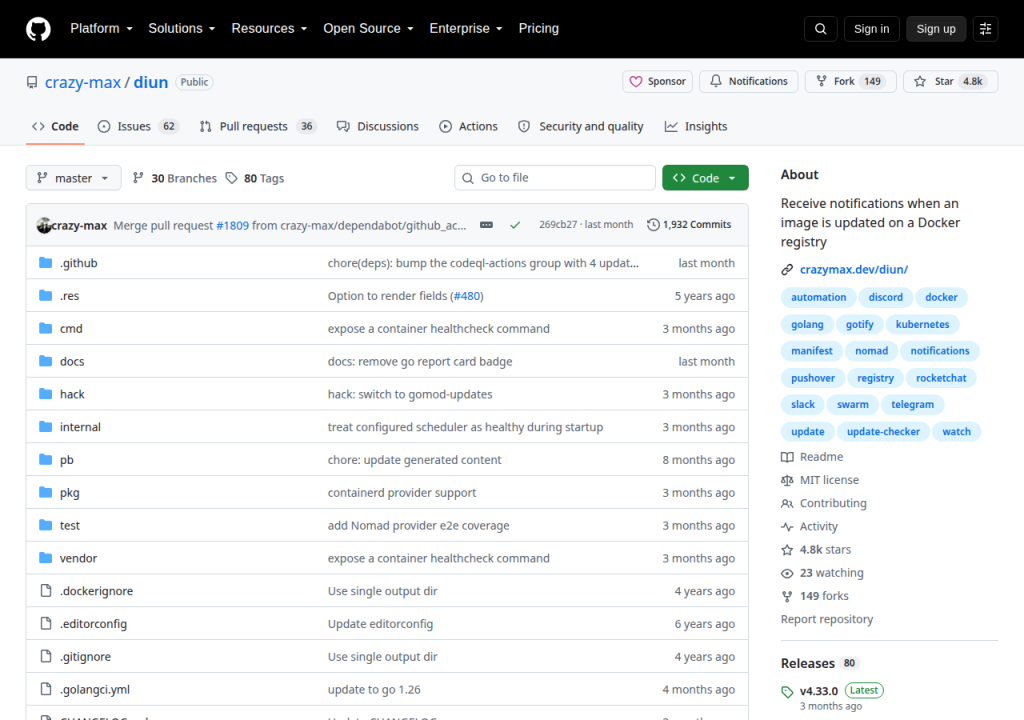Open the appearance settings sliders icon
Viewport: 1024px width, 720px height.
985,29
